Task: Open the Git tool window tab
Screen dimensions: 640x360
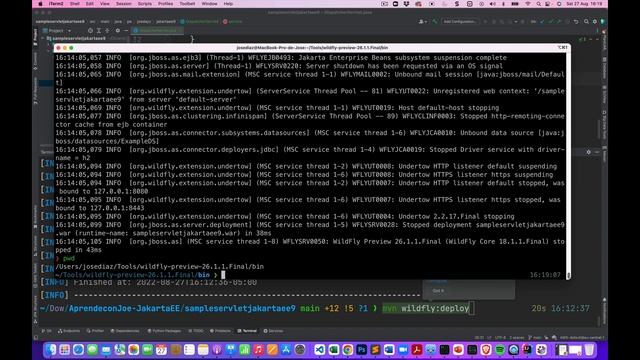Action: (x=47, y=331)
